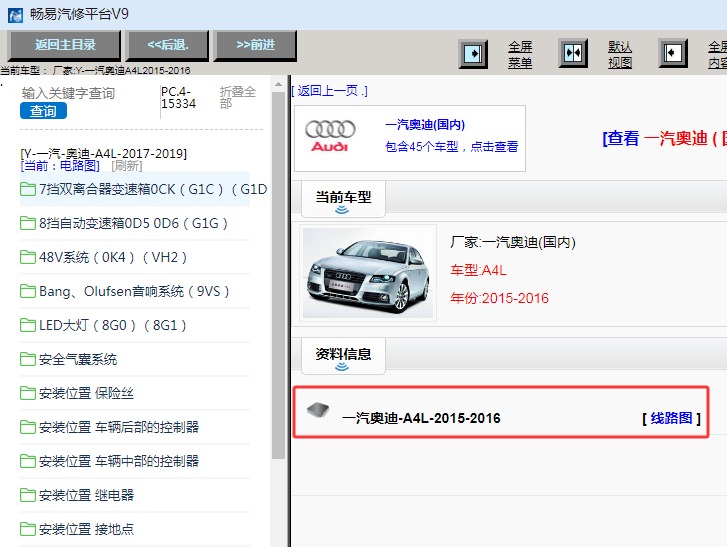Click folder icon beside 安装位置 继电器
The image size is (727, 547).
(28, 495)
